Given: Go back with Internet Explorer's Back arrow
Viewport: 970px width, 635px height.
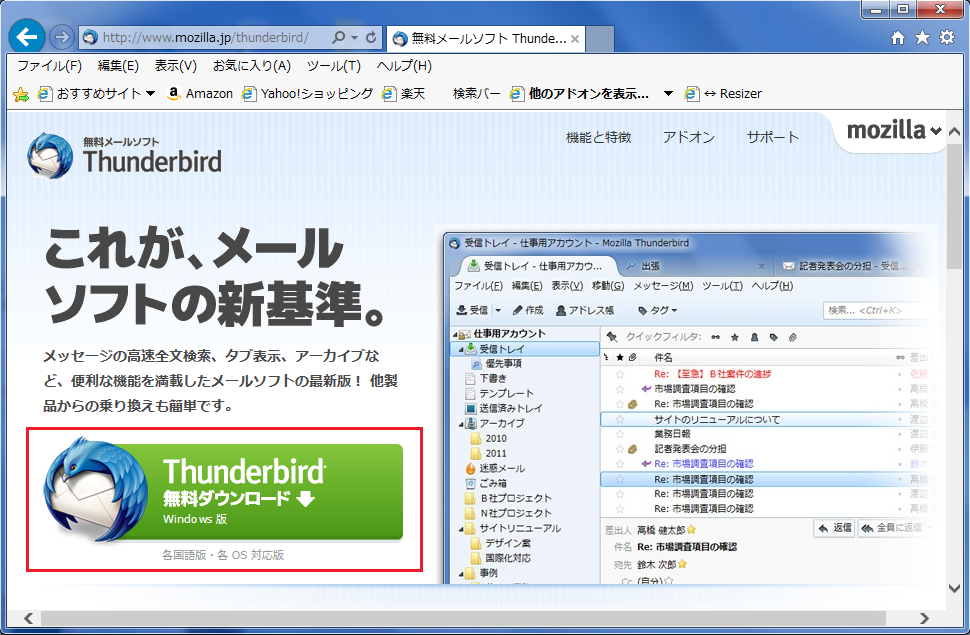Looking at the screenshot, I should [x=27, y=37].
